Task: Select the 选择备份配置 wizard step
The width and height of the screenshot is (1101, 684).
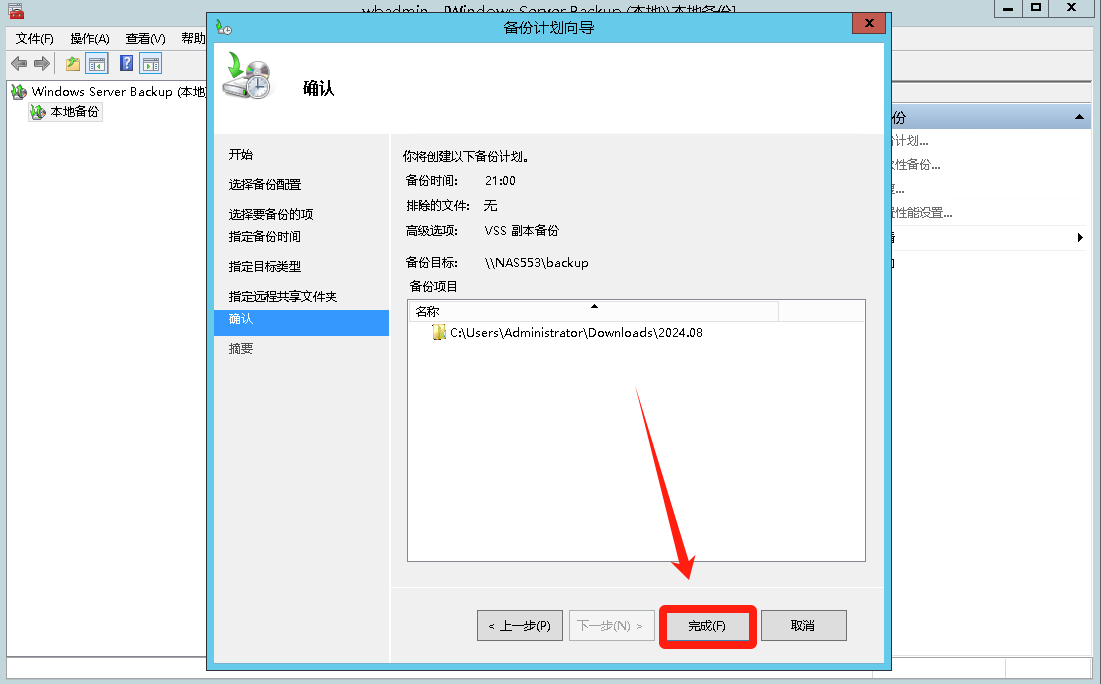Action: (265, 185)
